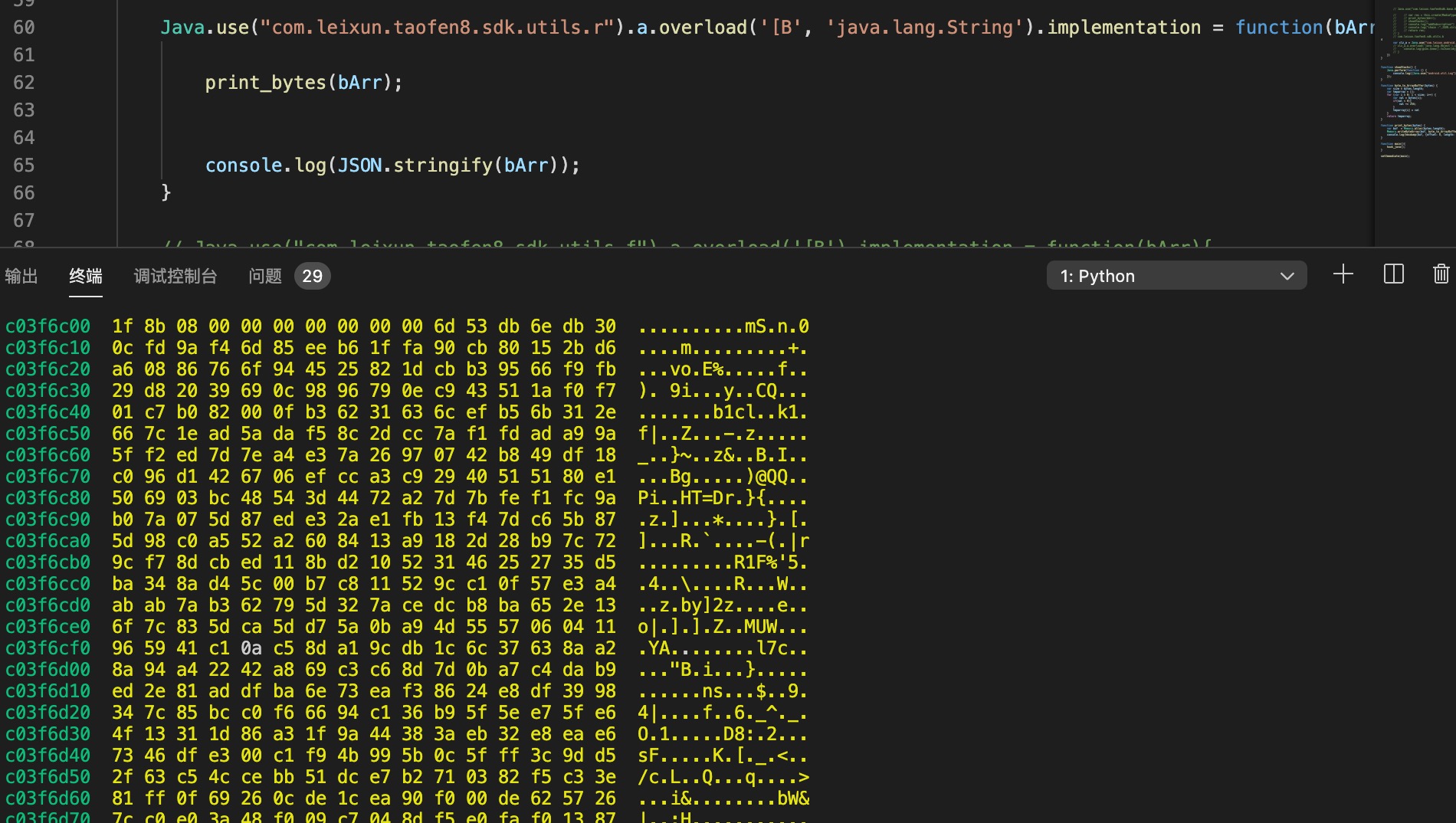Click line number 62 in the gutter
Image resolution: width=1456 pixels, height=823 pixels.
(24, 83)
